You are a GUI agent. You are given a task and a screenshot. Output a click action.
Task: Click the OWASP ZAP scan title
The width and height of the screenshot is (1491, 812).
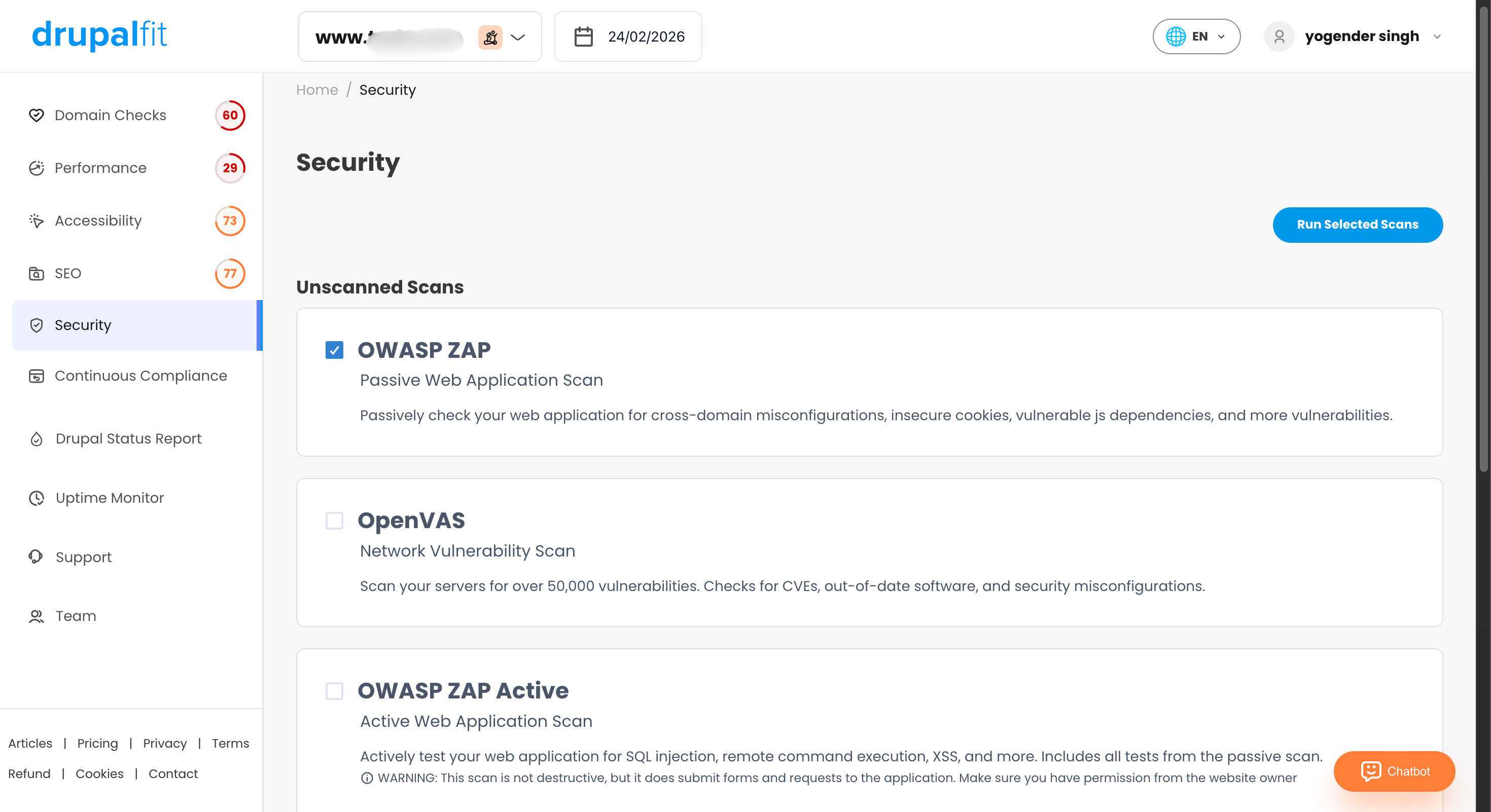[424, 350]
